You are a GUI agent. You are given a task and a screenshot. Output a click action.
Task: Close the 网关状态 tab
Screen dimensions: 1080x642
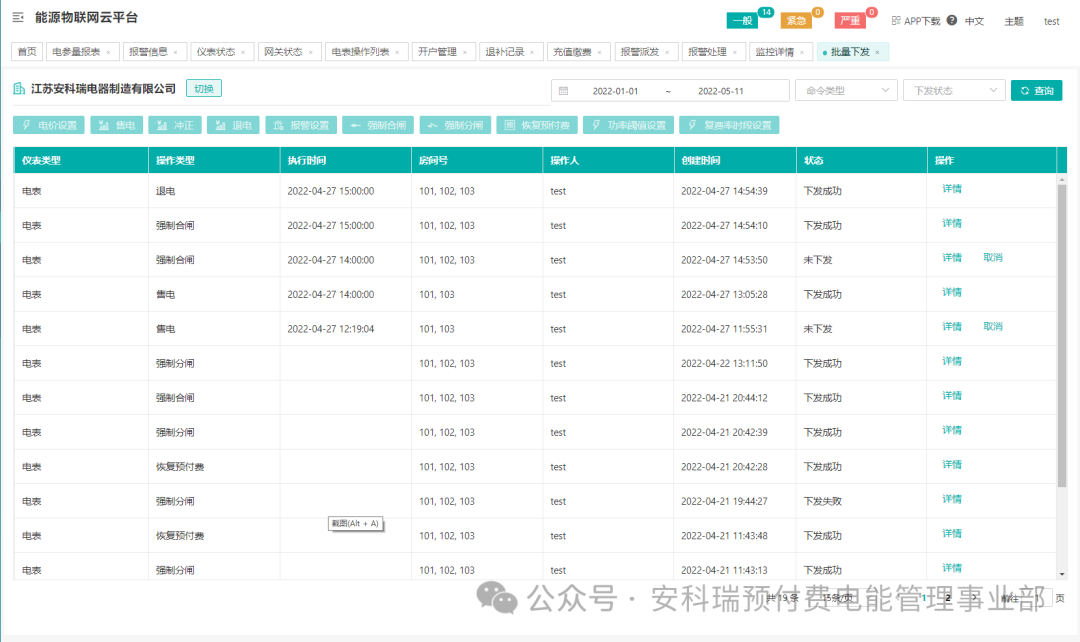pos(311,52)
